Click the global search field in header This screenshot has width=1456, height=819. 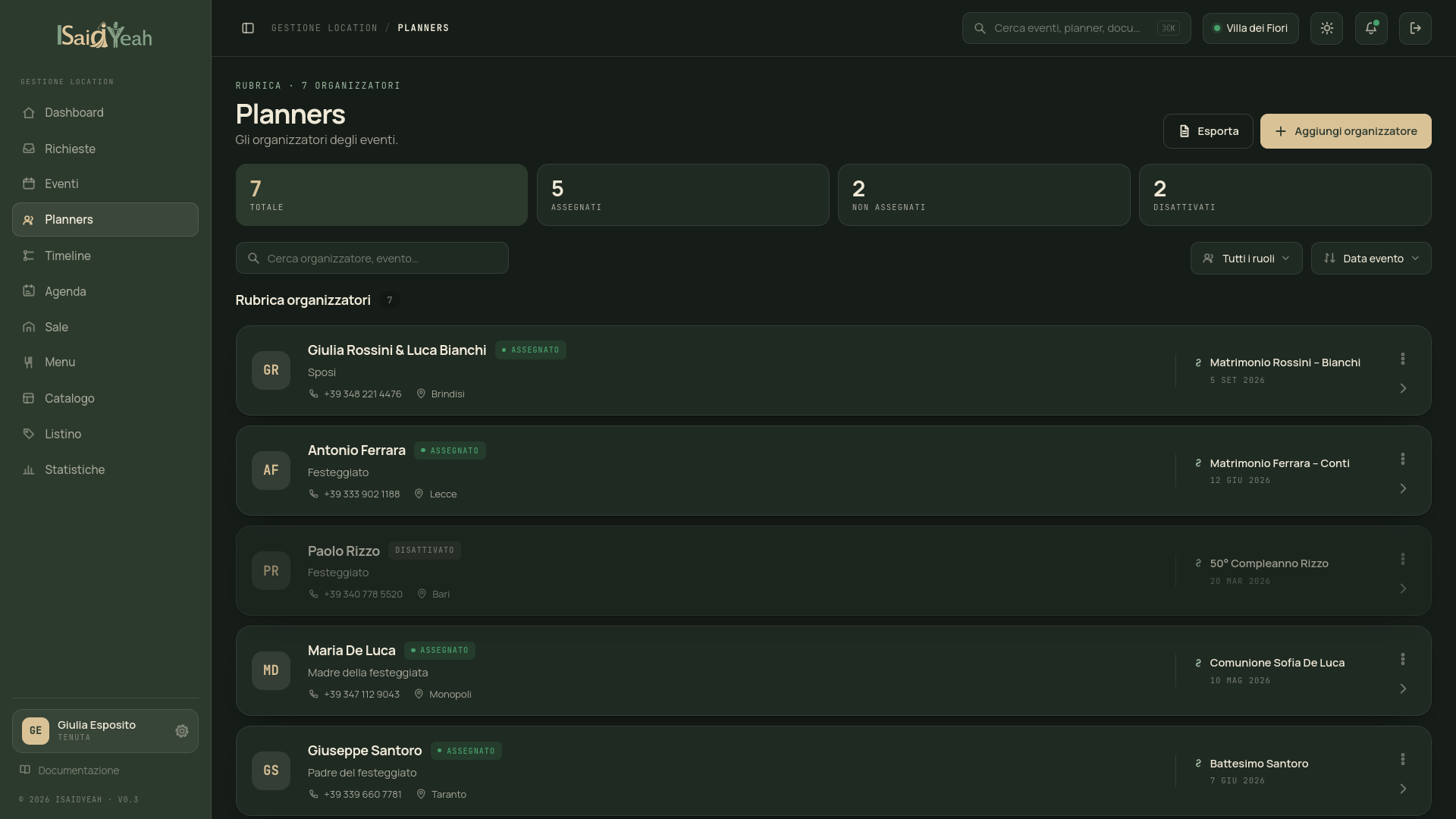point(1076,28)
